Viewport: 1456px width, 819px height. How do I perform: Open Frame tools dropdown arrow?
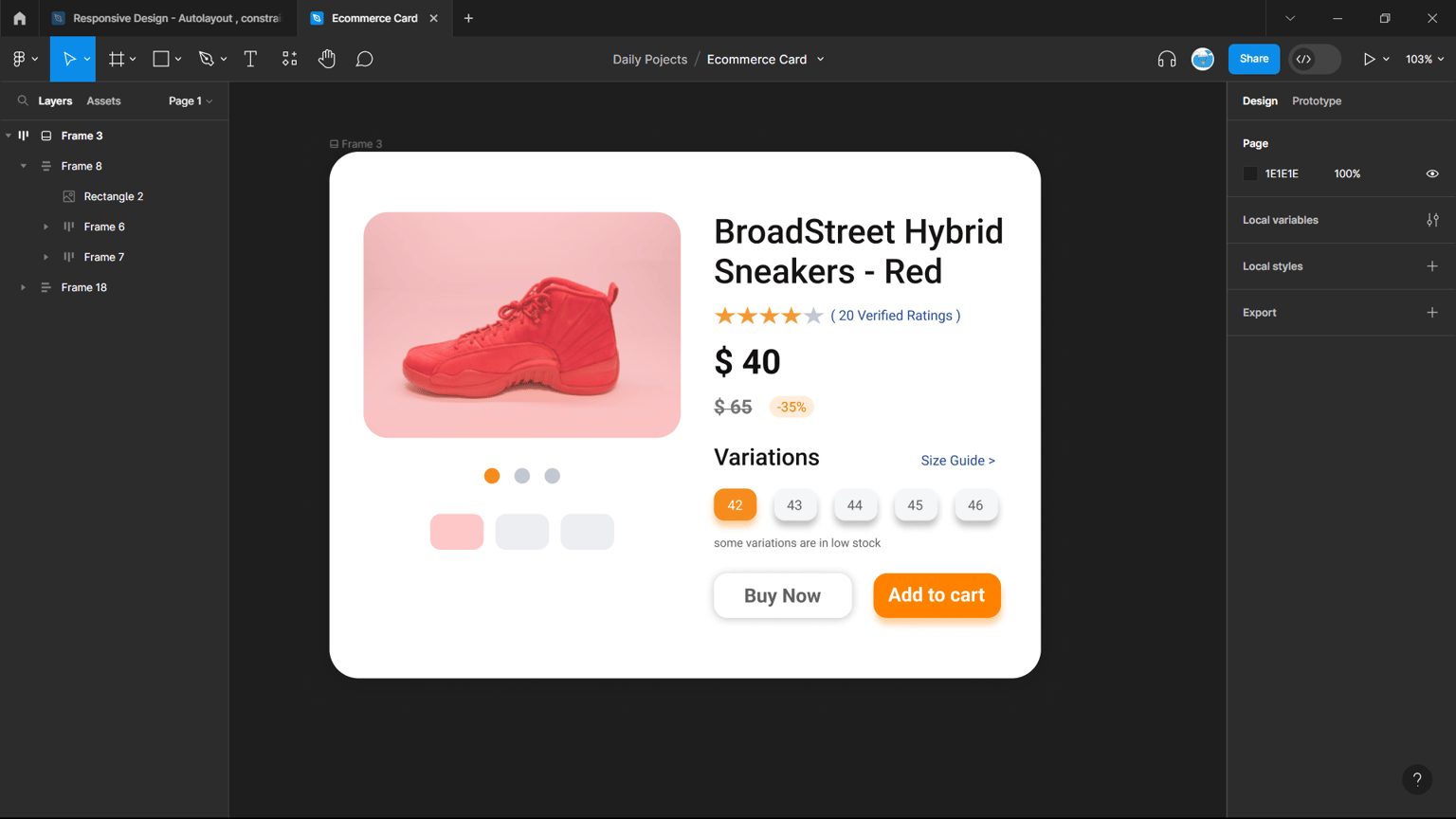[133, 59]
